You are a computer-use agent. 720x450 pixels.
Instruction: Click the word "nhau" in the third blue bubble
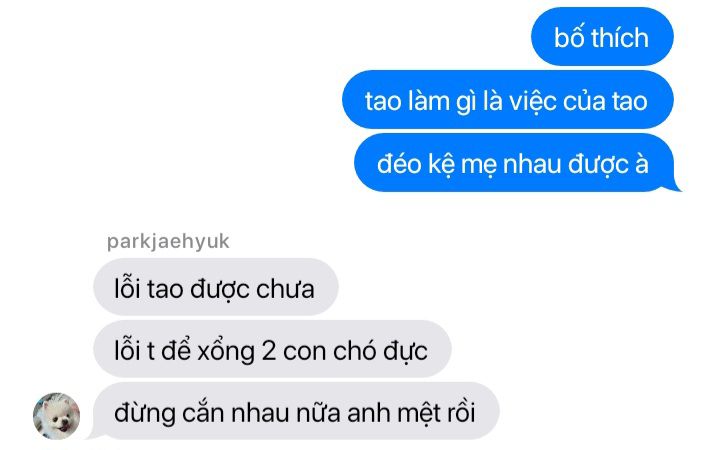click(532, 164)
